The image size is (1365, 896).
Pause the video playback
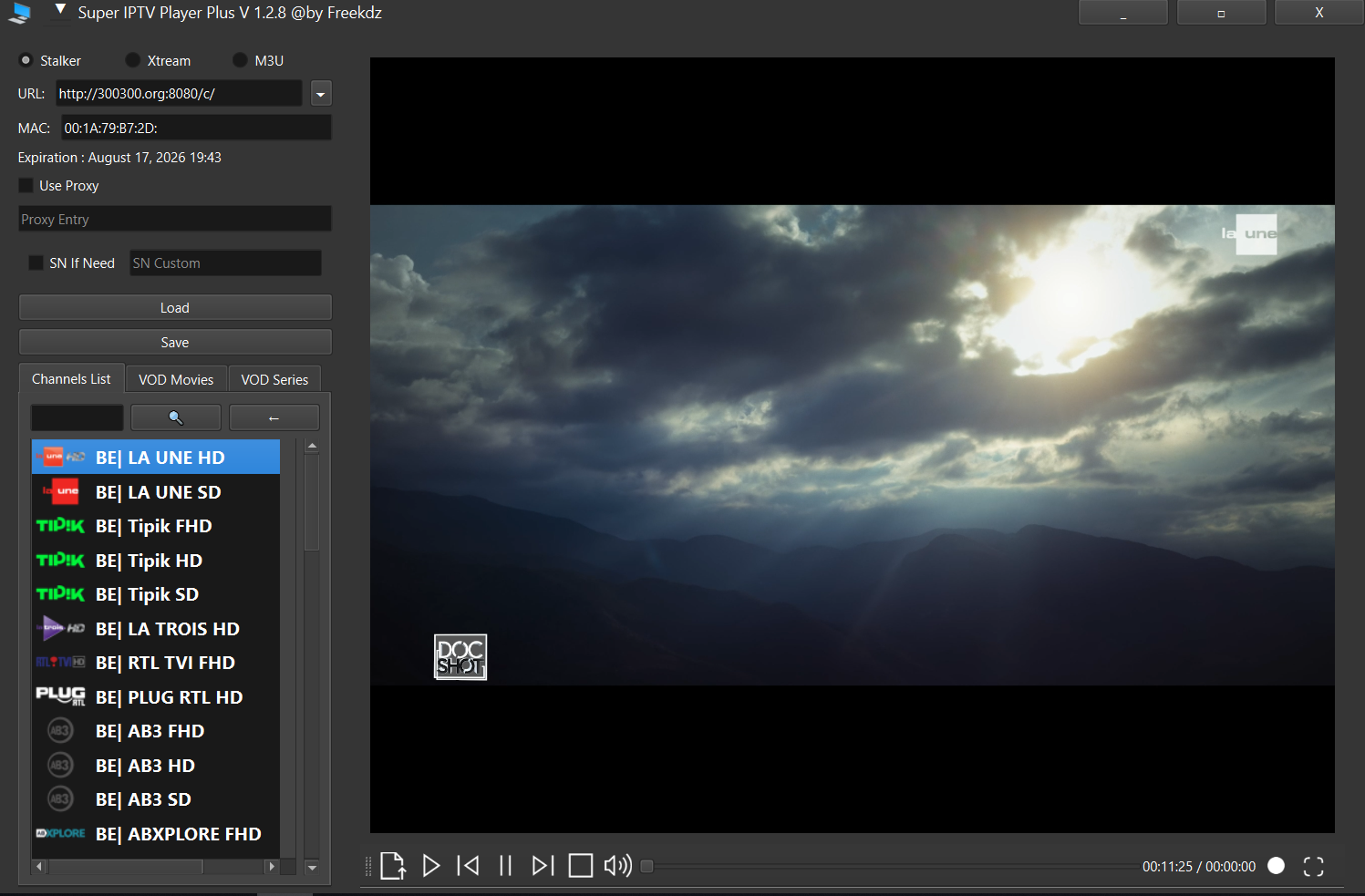pyautogui.click(x=505, y=866)
